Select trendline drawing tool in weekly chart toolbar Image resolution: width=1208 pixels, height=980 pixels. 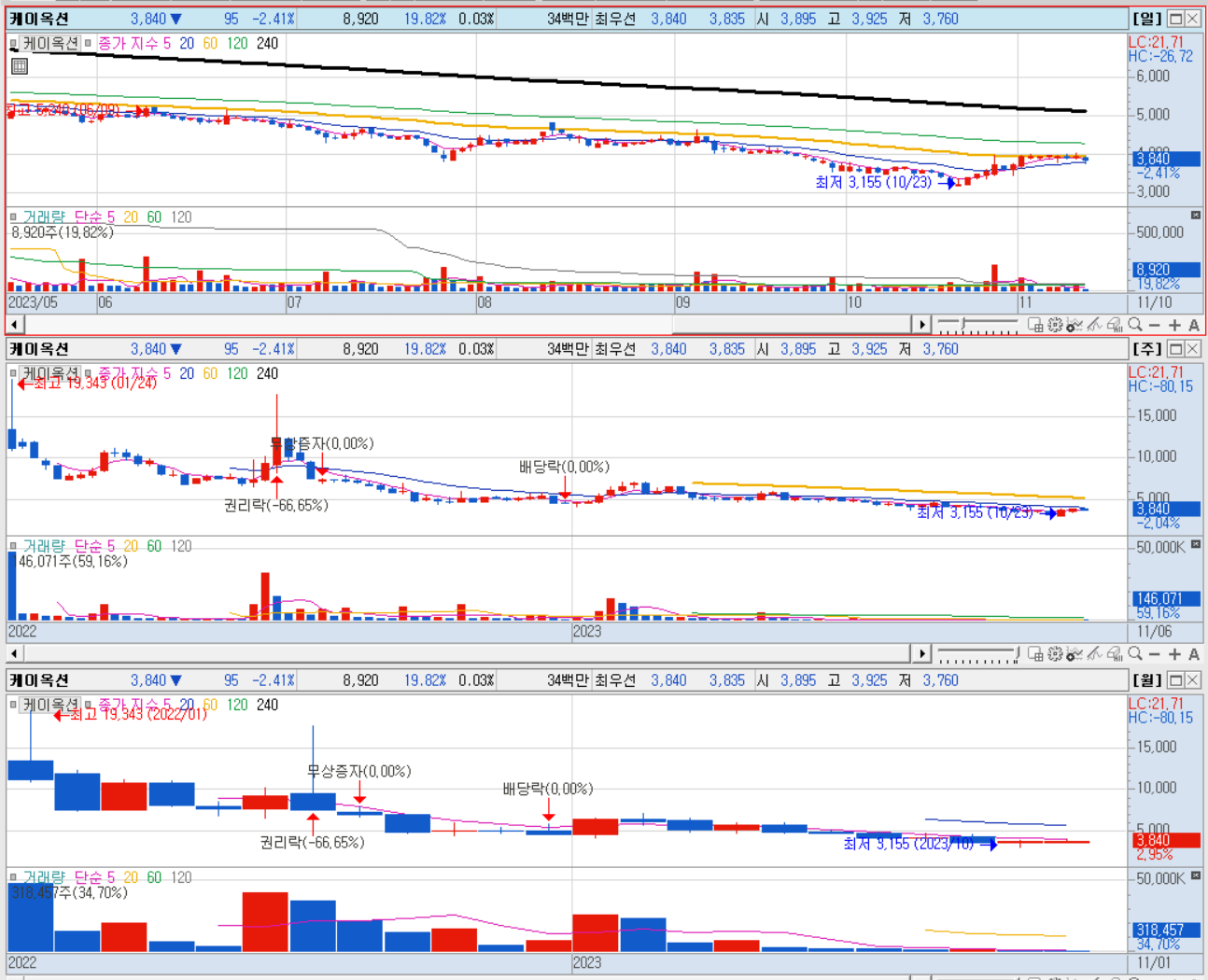[x=1094, y=654]
